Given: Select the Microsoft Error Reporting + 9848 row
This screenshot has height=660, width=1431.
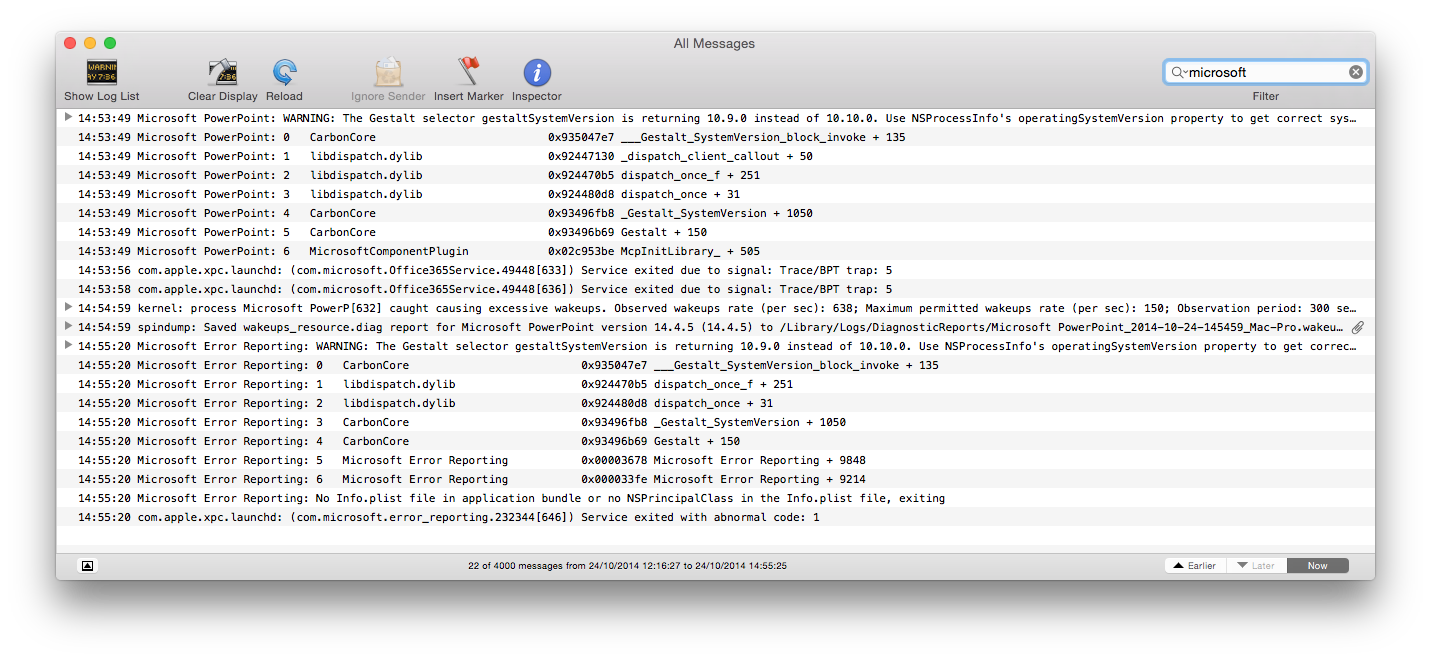Looking at the screenshot, I should coord(715,460).
